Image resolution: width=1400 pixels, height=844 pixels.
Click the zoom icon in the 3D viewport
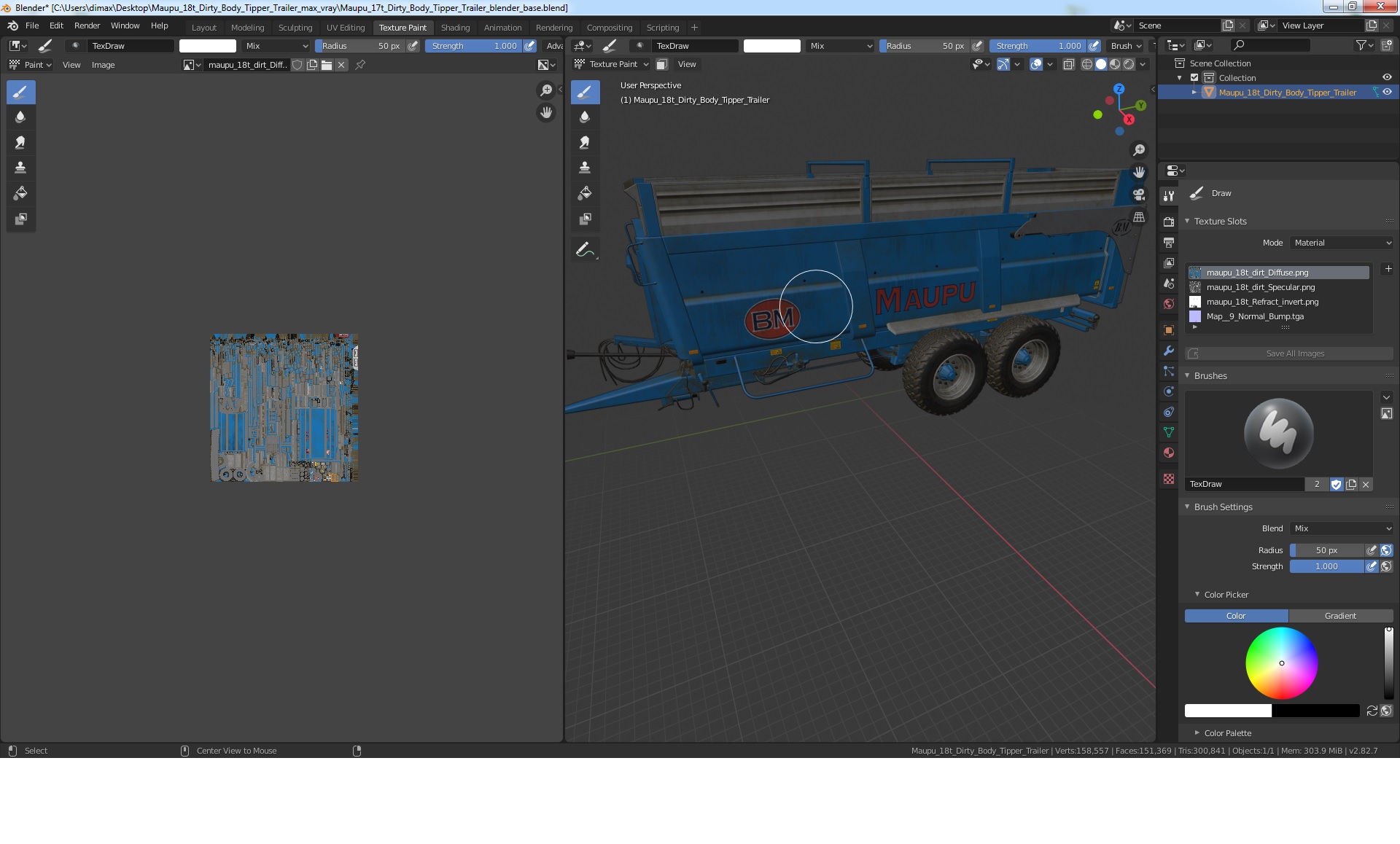(1138, 150)
